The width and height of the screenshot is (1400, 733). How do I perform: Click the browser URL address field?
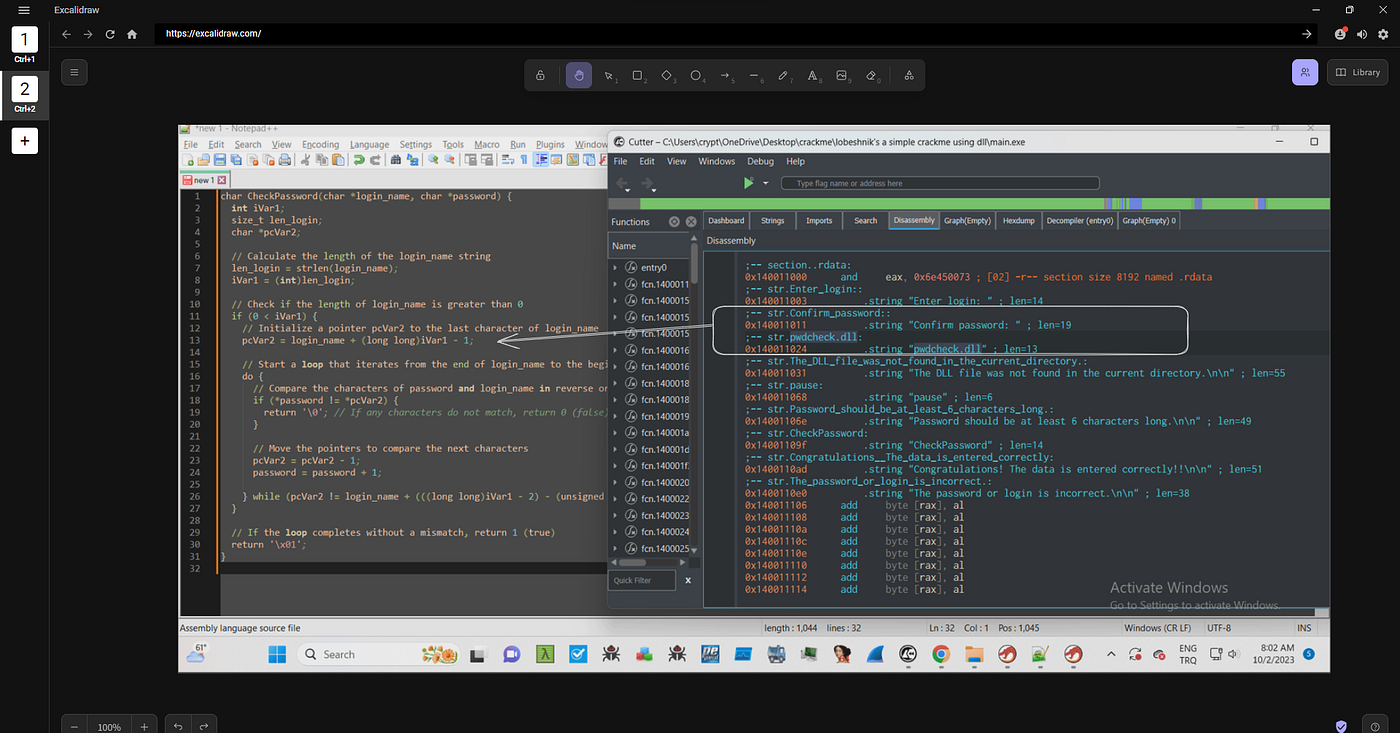coord(727,33)
